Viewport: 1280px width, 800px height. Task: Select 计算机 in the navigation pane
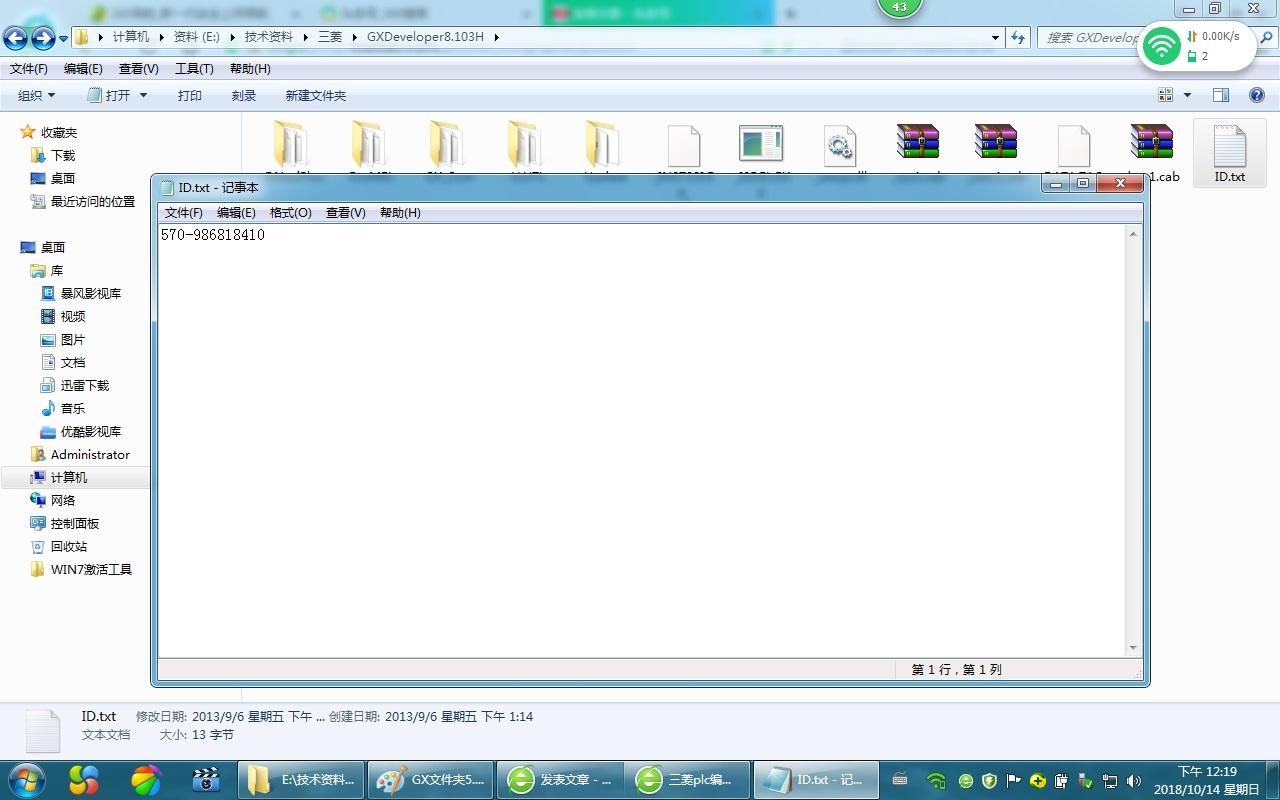click(x=68, y=477)
